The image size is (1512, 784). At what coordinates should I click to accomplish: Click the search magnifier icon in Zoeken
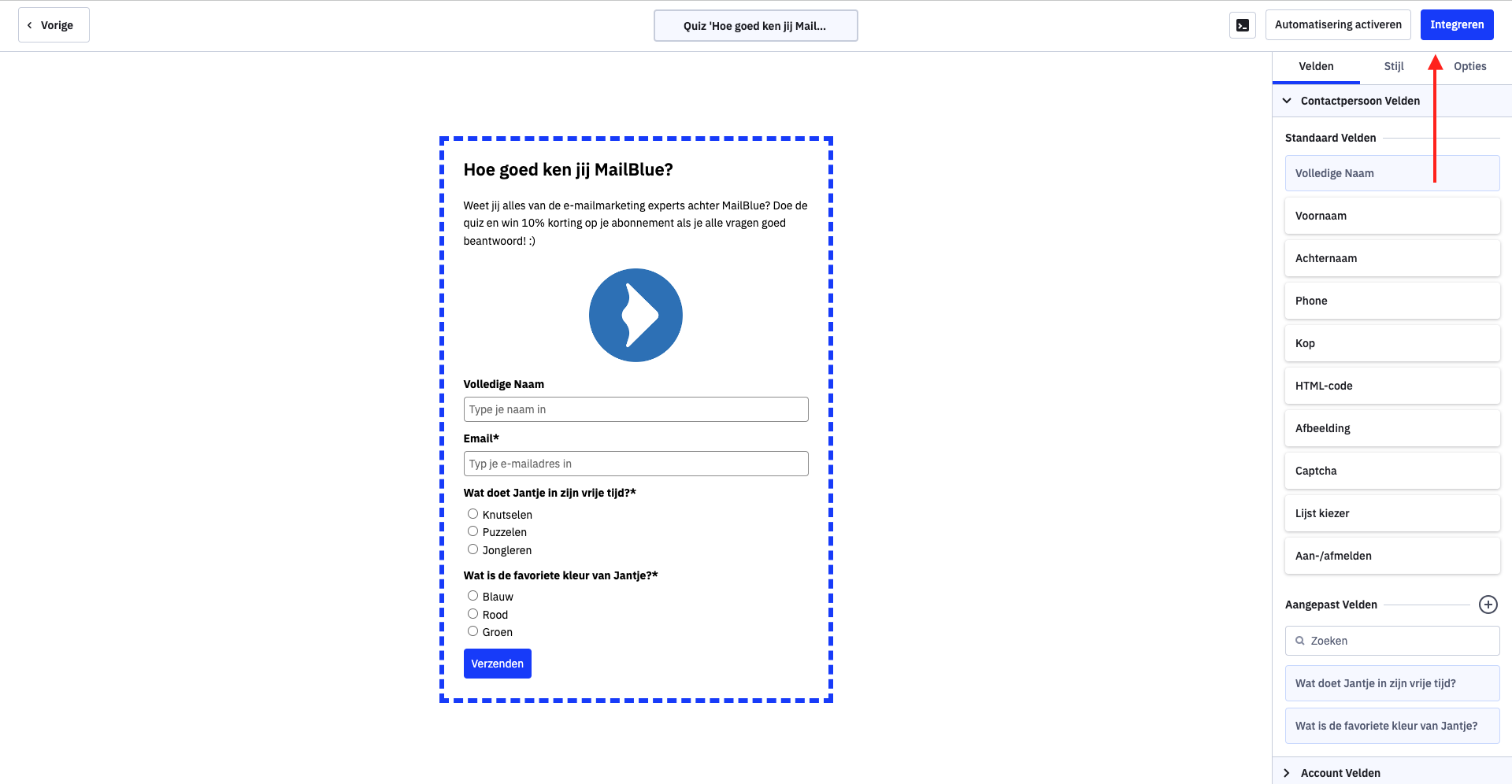coord(1300,641)
